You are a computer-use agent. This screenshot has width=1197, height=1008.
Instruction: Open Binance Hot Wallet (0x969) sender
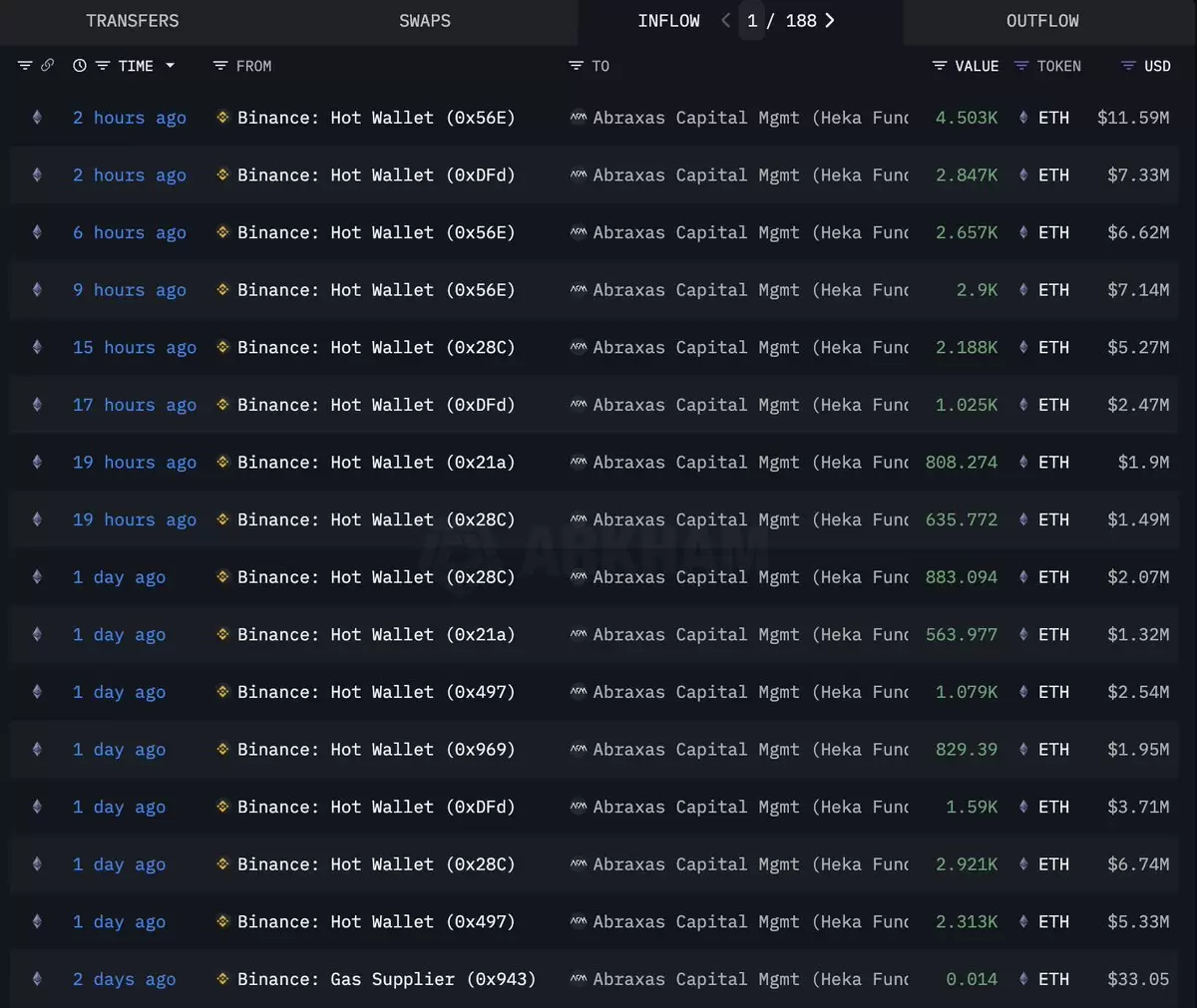click(x=376, y=750)
